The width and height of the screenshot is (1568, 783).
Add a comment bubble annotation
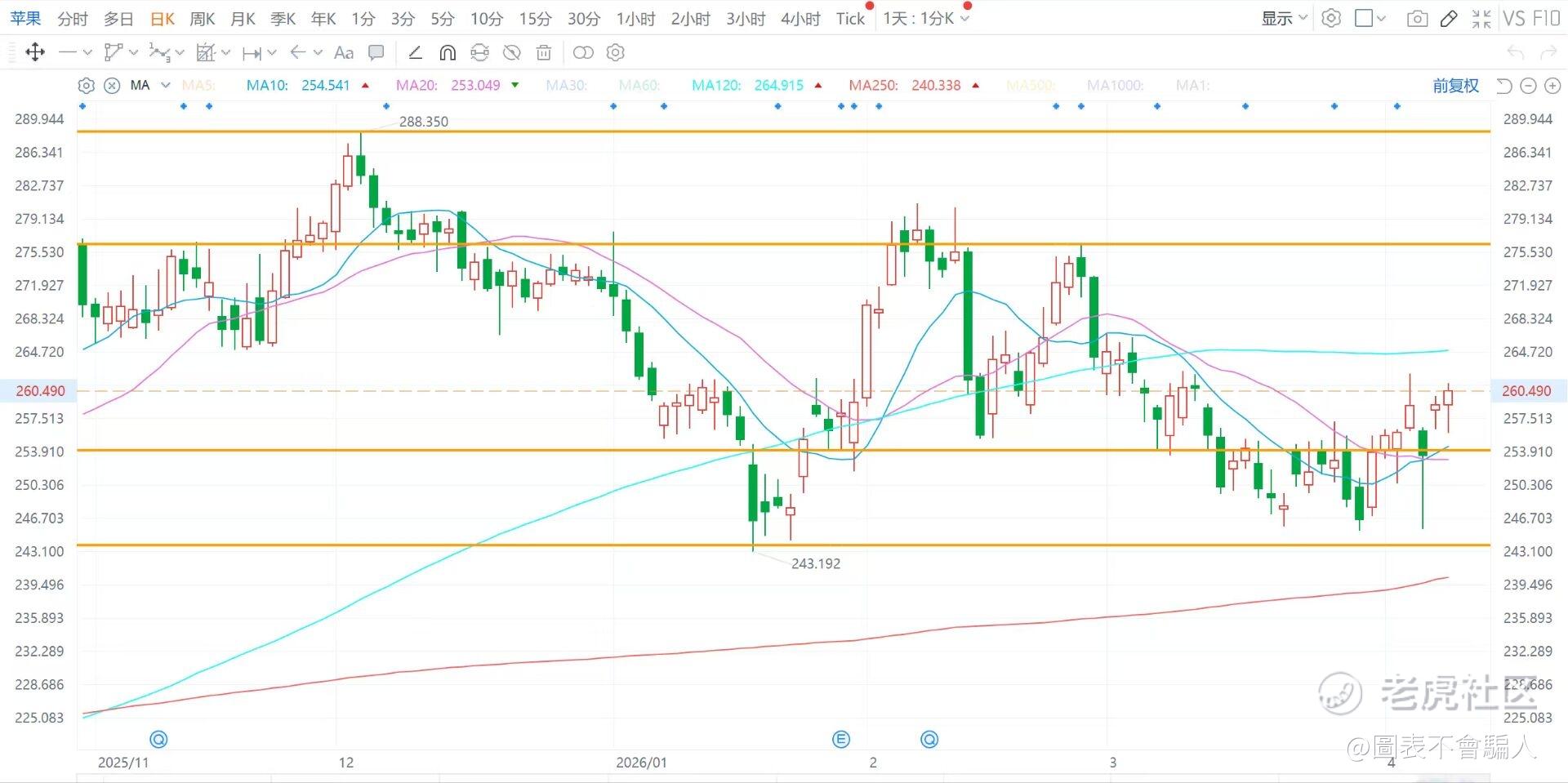(376, 53)
